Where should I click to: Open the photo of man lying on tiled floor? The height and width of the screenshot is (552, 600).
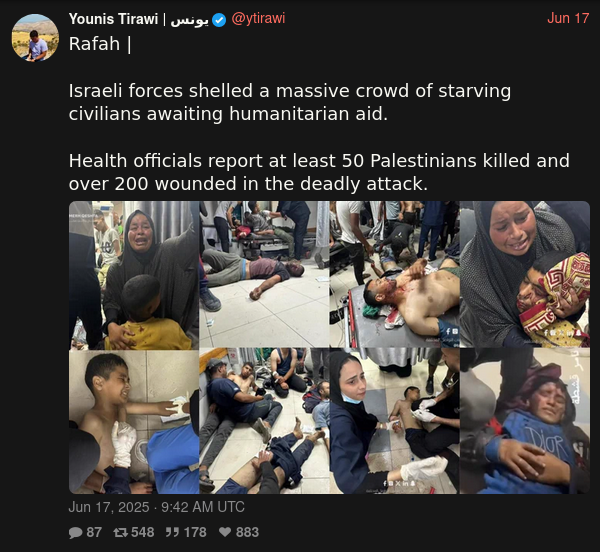point(264,274)
